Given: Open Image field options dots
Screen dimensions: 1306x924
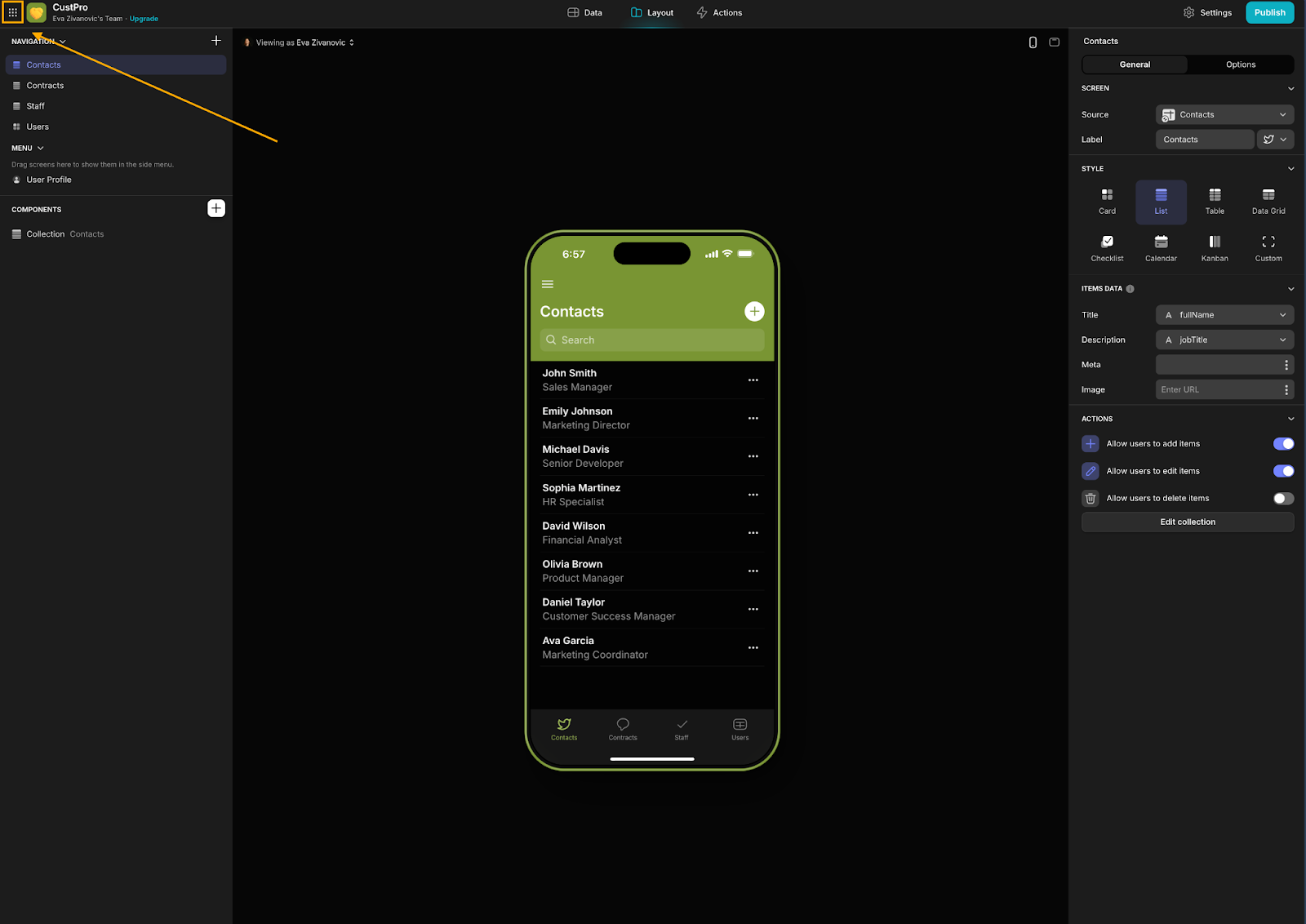Looking at the screenshot, I should (x=1286, y=390).
